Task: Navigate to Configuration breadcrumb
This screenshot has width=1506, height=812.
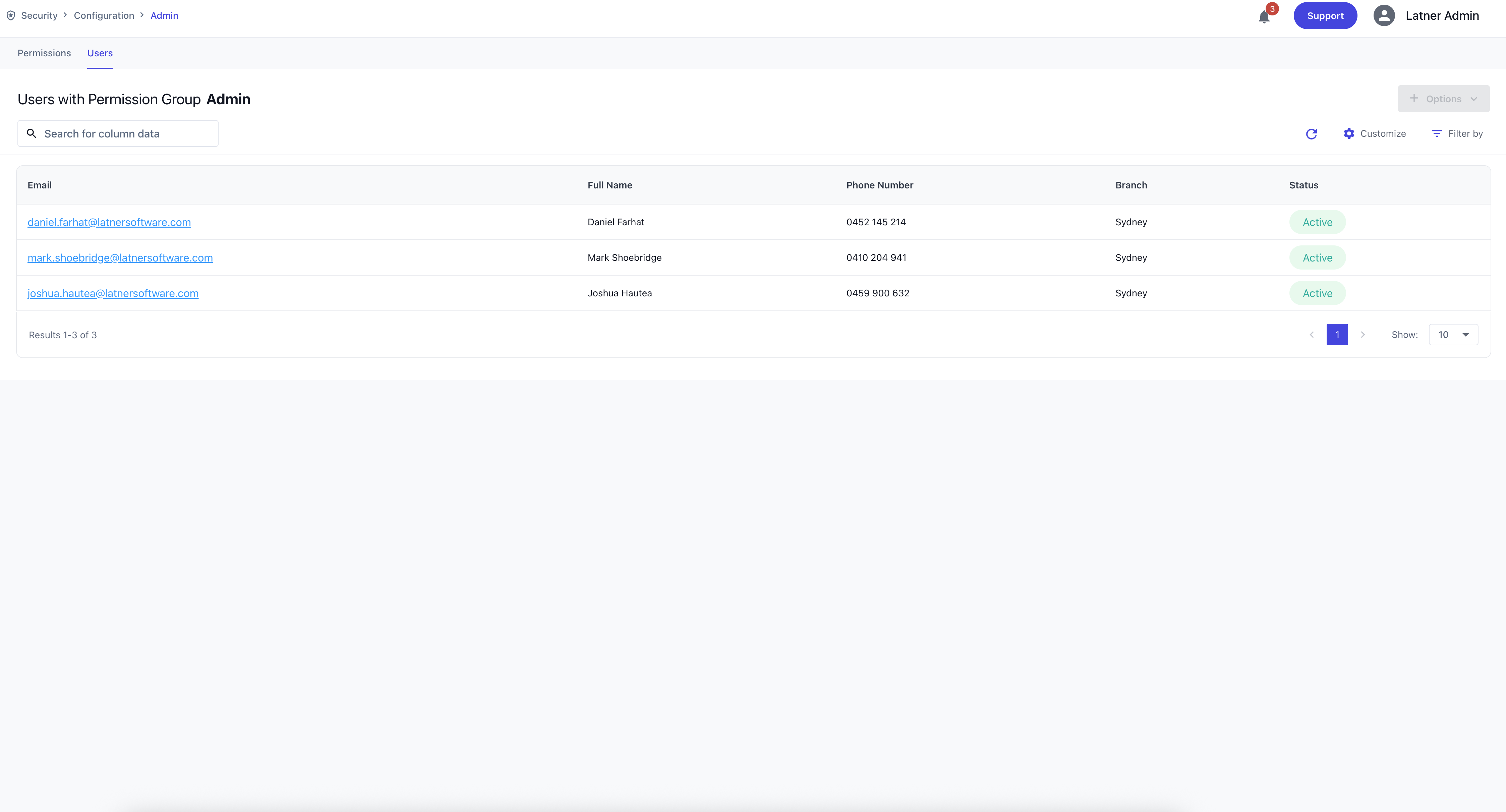Action: tap(104, 16)
